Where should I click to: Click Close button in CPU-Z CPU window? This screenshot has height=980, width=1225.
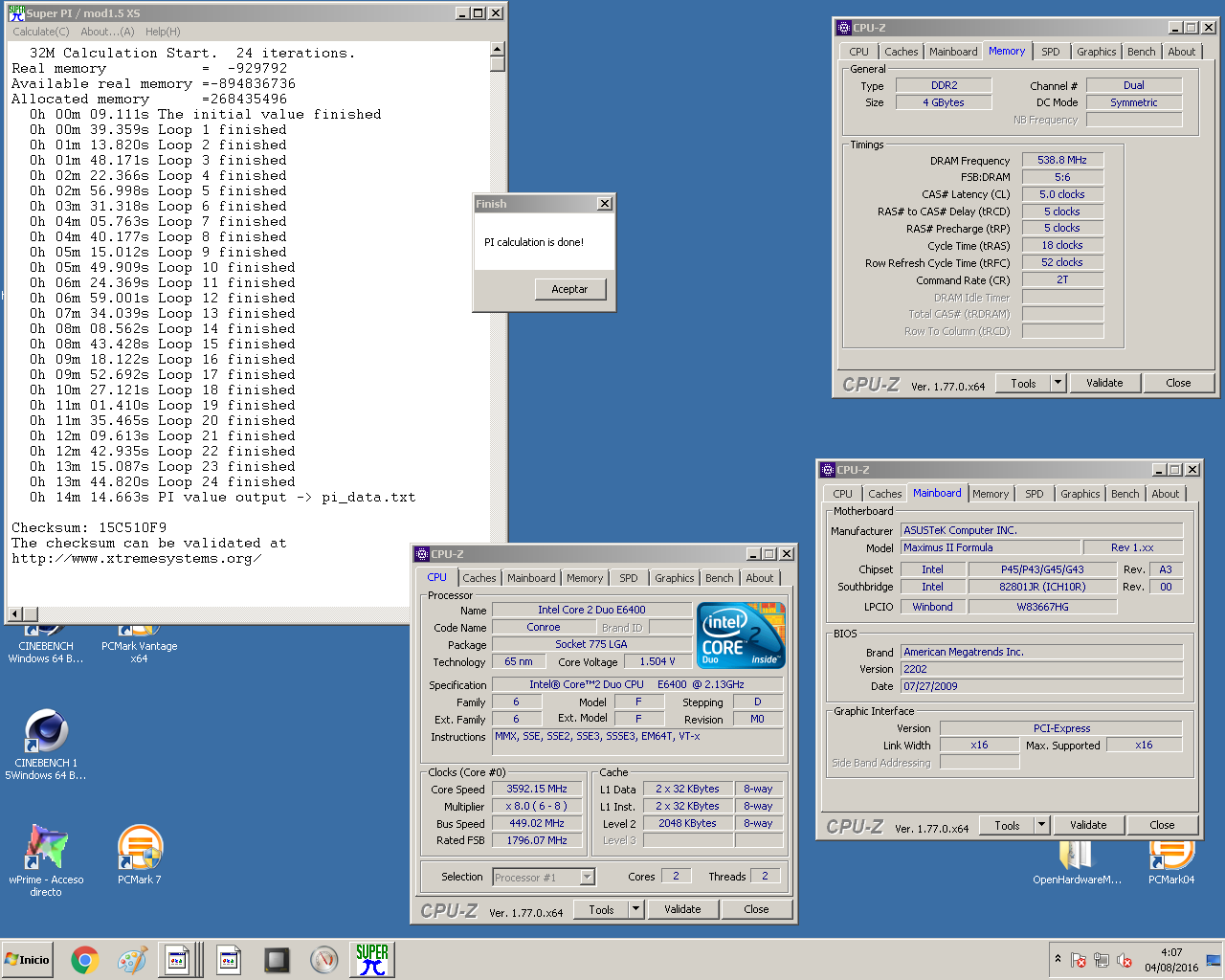756,909
